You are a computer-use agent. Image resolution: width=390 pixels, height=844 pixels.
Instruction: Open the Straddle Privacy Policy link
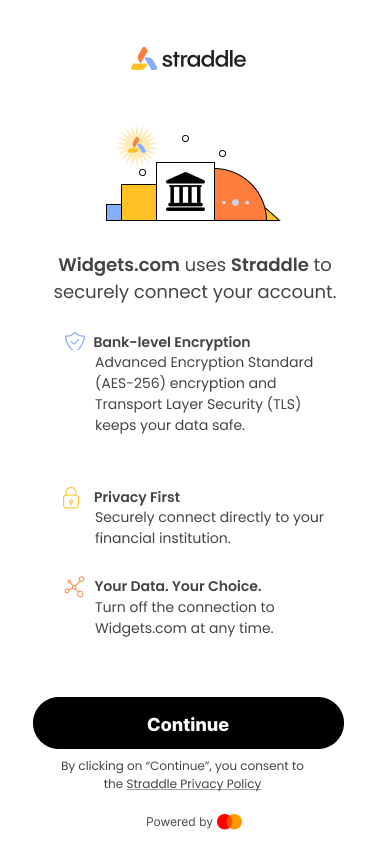(194, 784)
